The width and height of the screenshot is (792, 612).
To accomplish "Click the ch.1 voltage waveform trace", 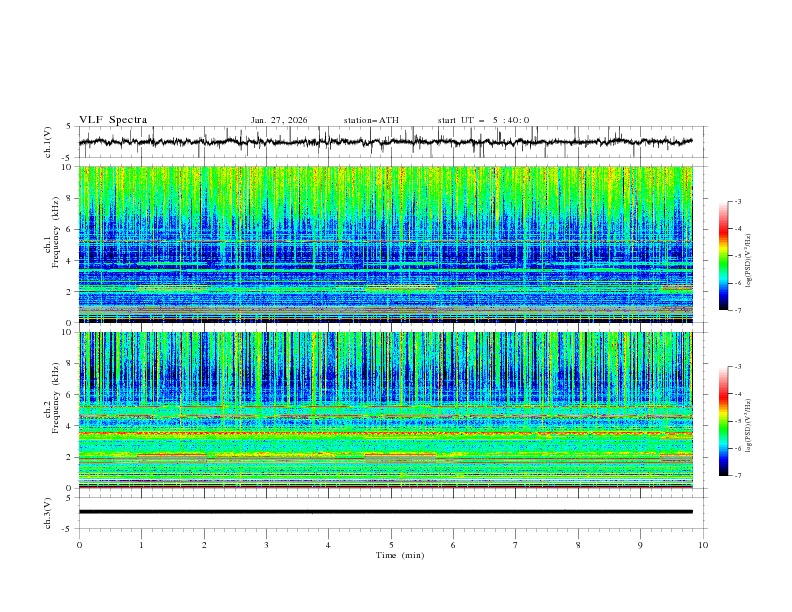I will 385,142.
